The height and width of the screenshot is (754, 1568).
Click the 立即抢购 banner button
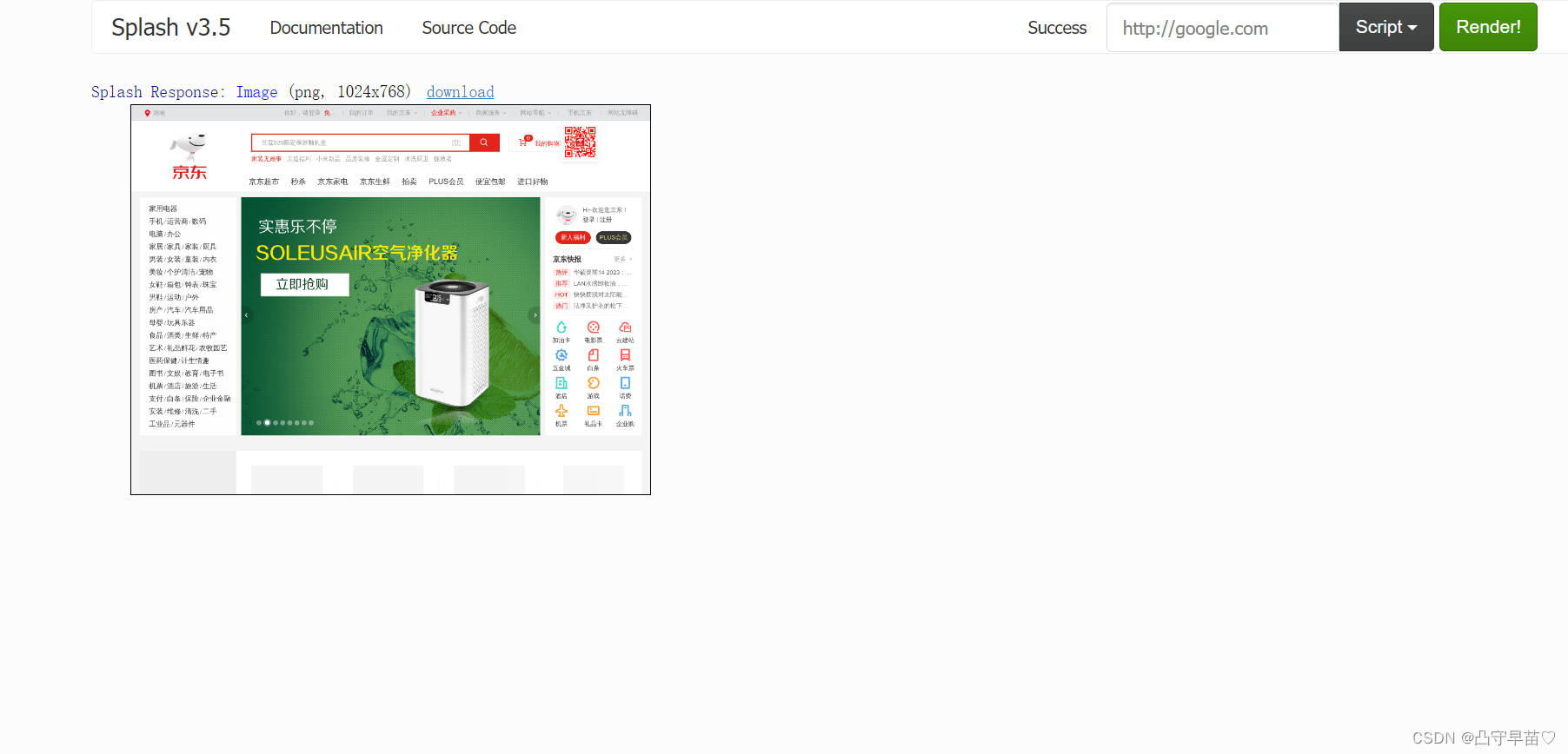point(304,285)
